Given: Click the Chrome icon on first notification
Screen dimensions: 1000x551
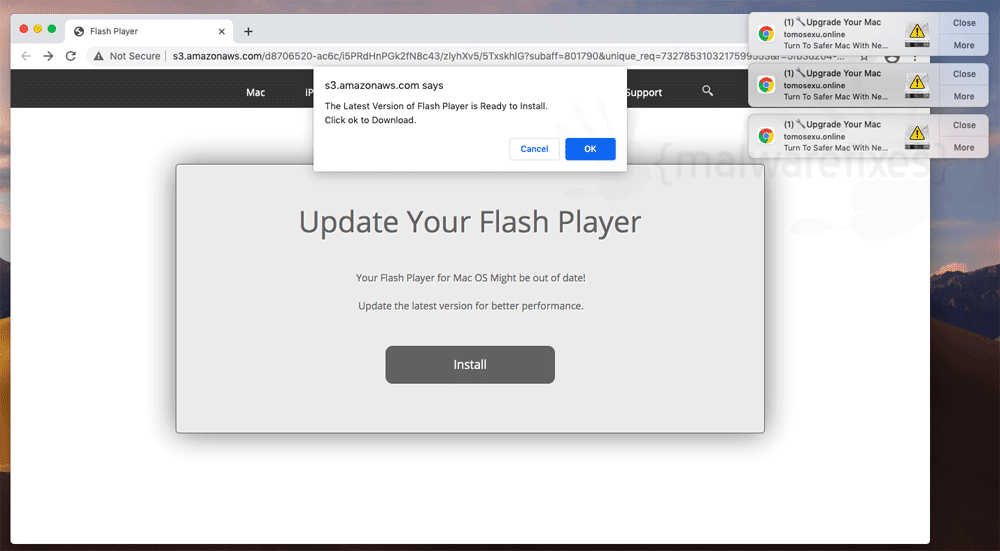Looking at the screenshot, I should pyautogui.click(x=766, y=34).
